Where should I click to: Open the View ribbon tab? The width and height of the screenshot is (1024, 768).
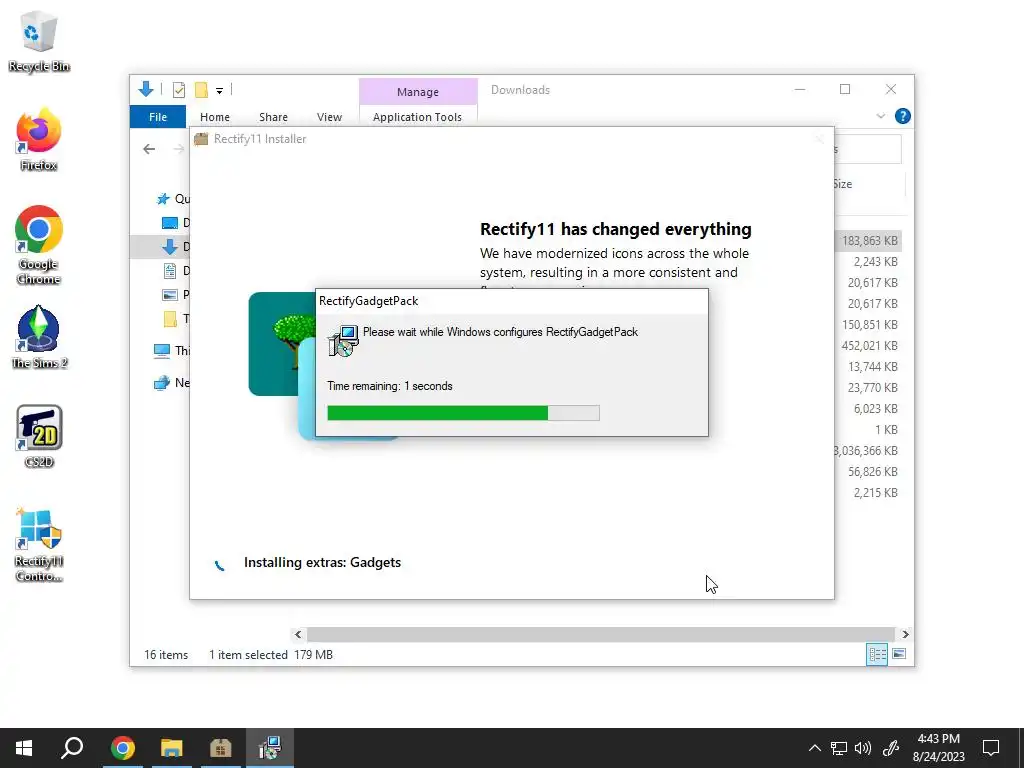(x=329, y=117)
